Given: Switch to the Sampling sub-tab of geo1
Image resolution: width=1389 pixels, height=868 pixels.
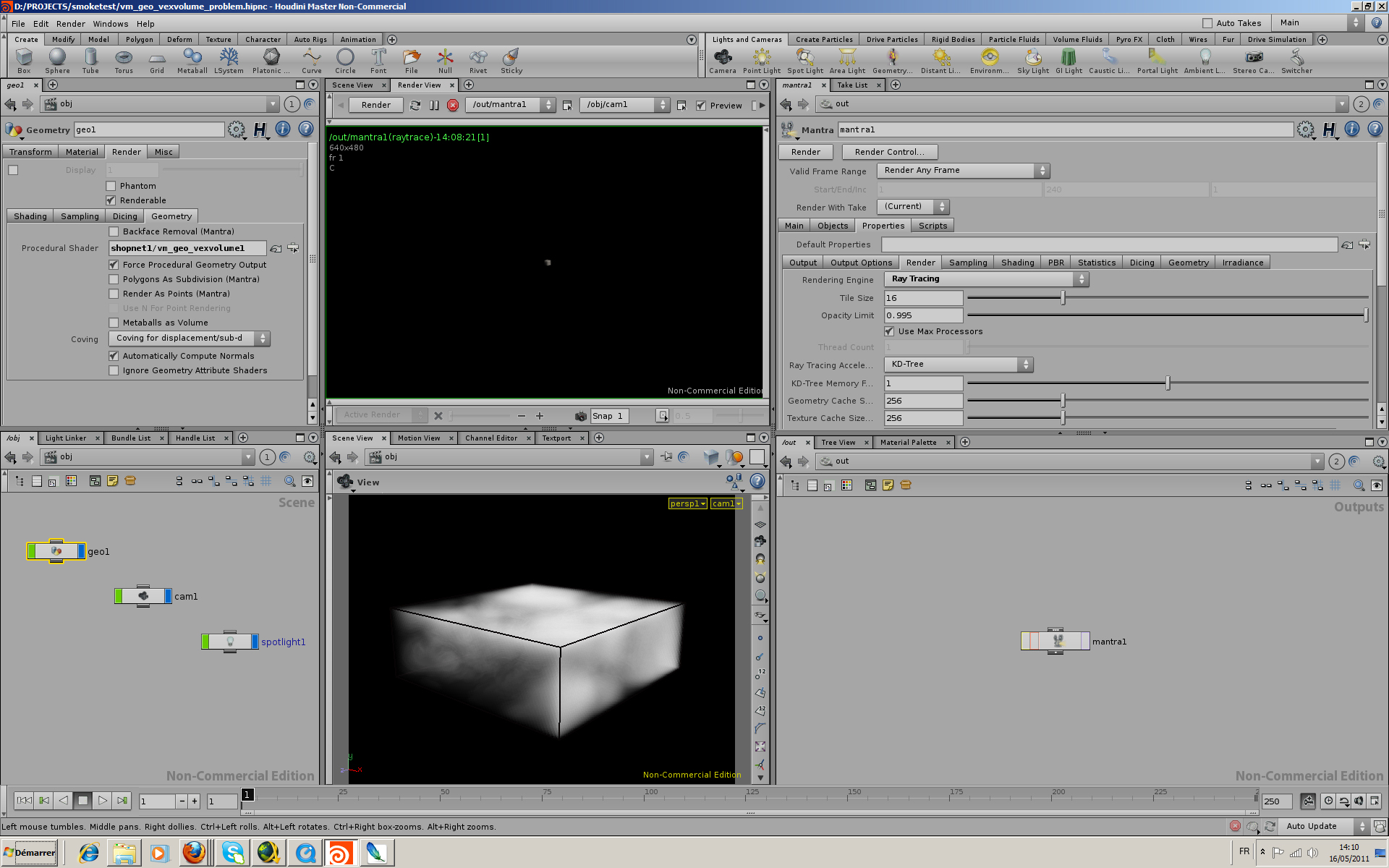Looking at the screenshot, I should [80, 216].
